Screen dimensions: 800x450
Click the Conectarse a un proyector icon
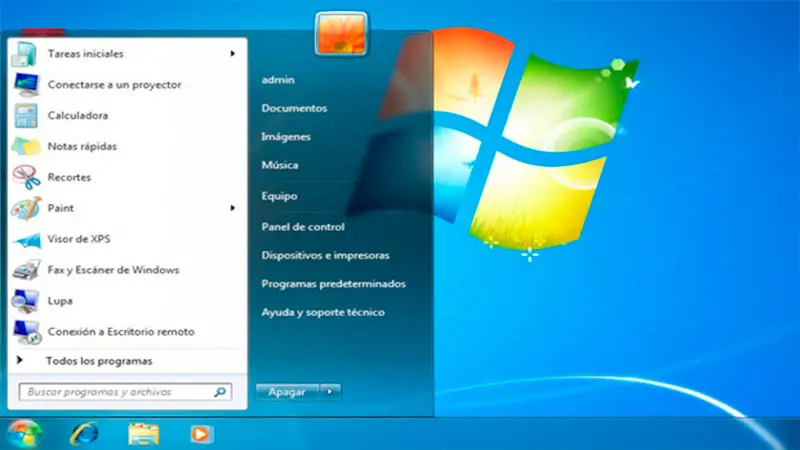(x=26, y=85)
